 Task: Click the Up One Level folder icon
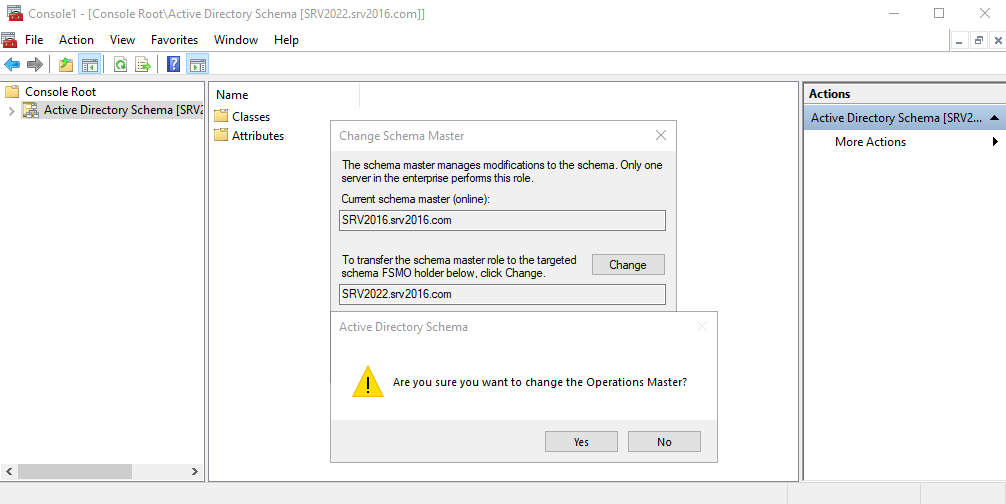pyautogui.click(x=65, y=64)
